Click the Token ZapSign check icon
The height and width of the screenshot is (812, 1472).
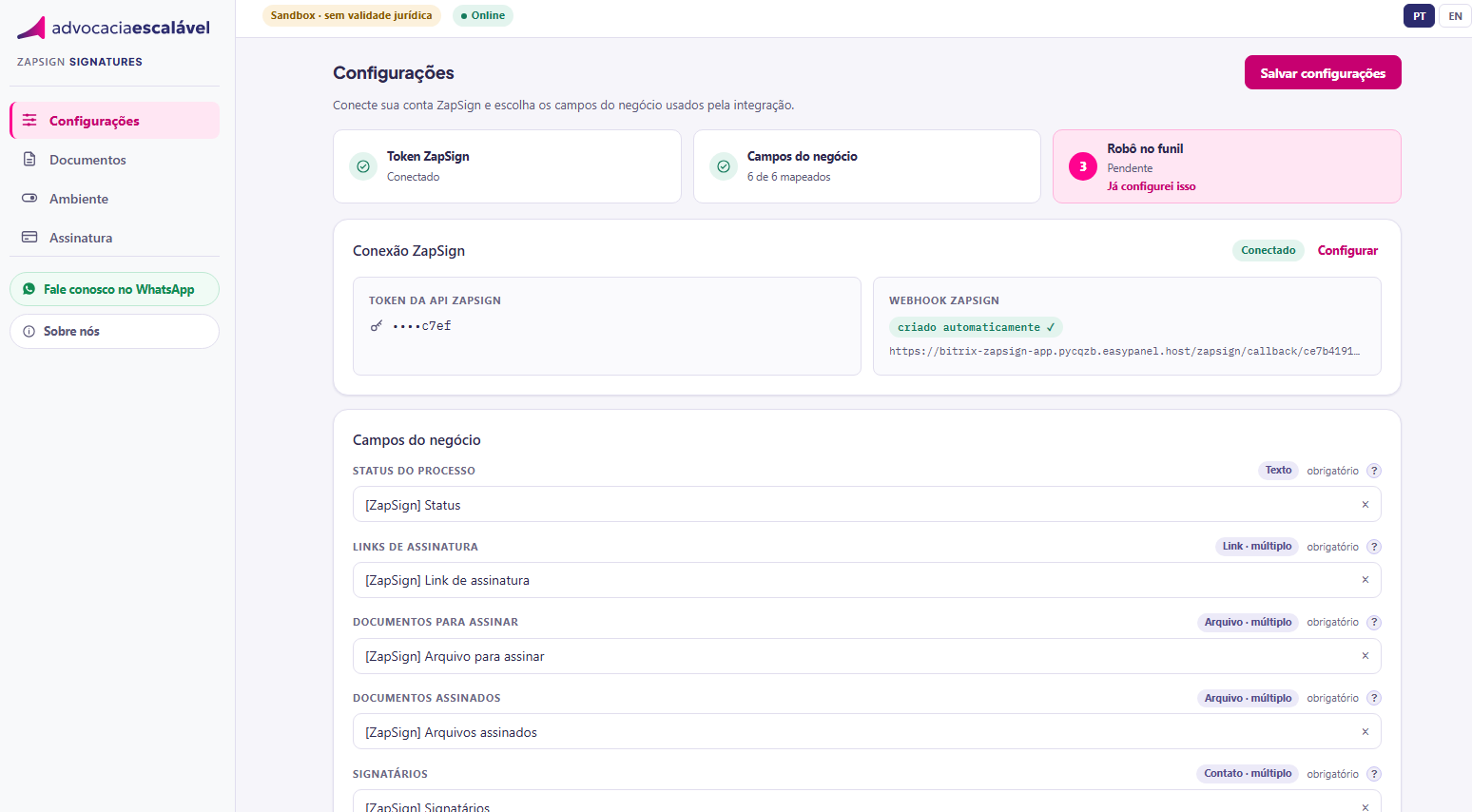(363, 166)
